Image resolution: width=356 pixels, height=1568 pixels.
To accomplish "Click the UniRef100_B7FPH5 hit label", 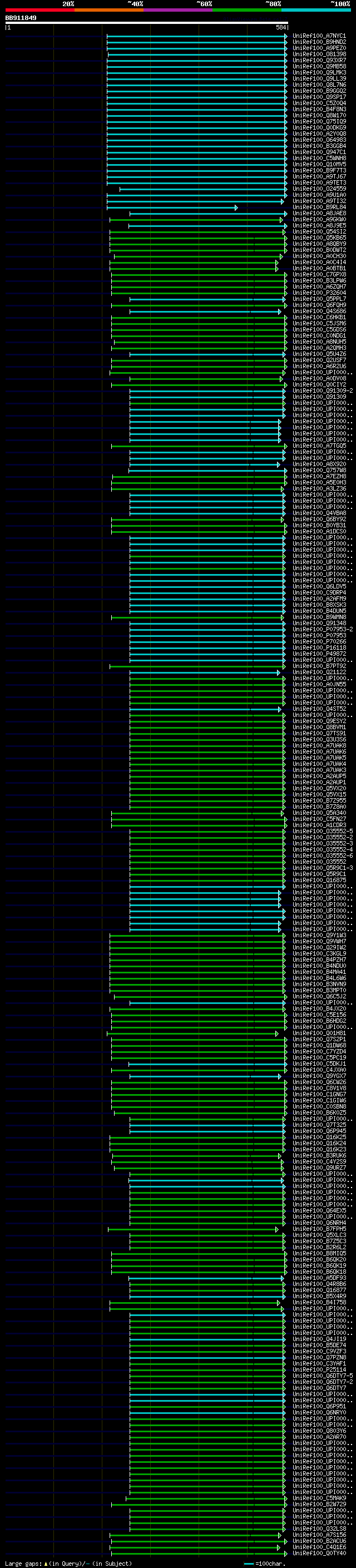I will click(x=319, y=1229).
